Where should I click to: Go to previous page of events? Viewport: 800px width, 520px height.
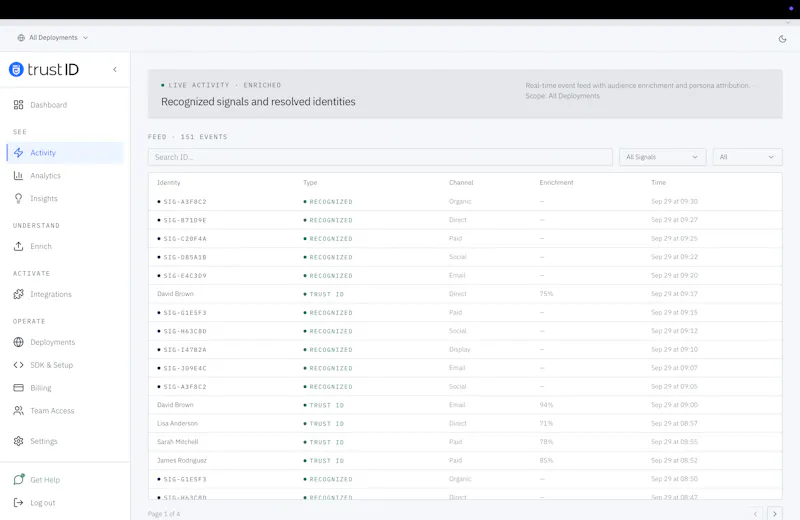pyautogui.click(x=756, y=513)
